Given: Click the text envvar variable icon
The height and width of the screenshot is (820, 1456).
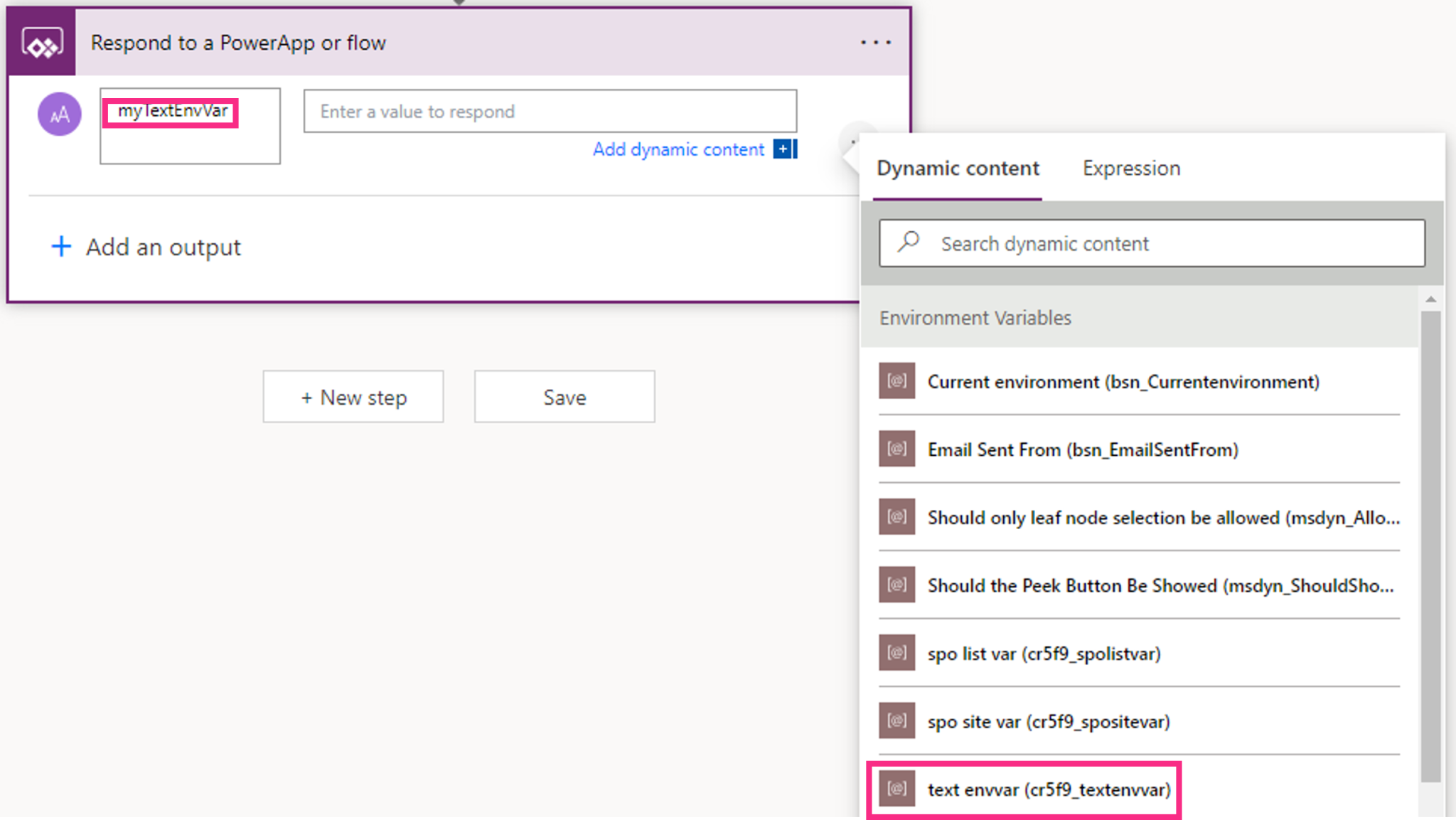Looking at the screenshot, I should pyautogui.click(x=896, y=789).
